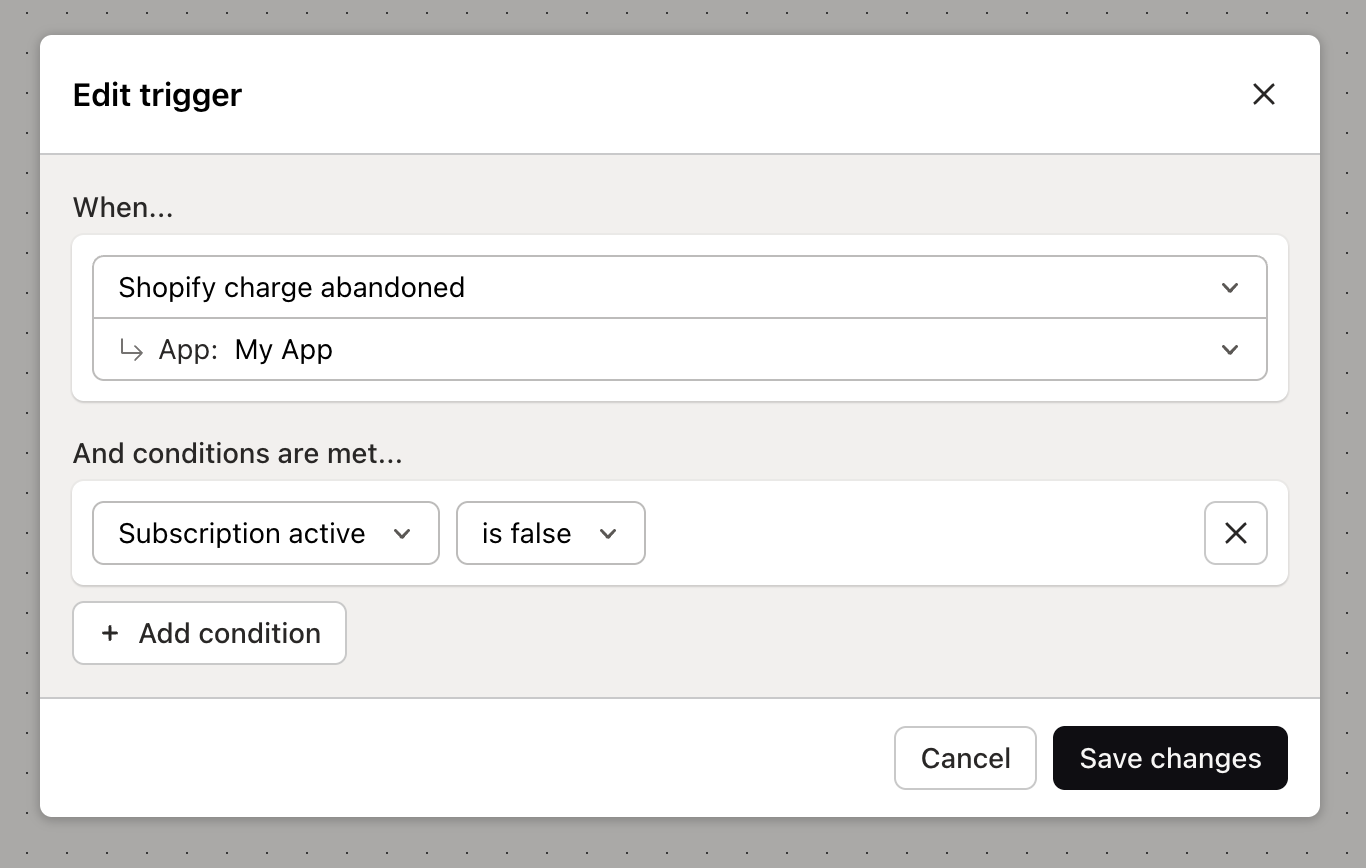
Task: Click the chevron on the App: My App row
Action: pyautogui.click(x=1229, y=350)
